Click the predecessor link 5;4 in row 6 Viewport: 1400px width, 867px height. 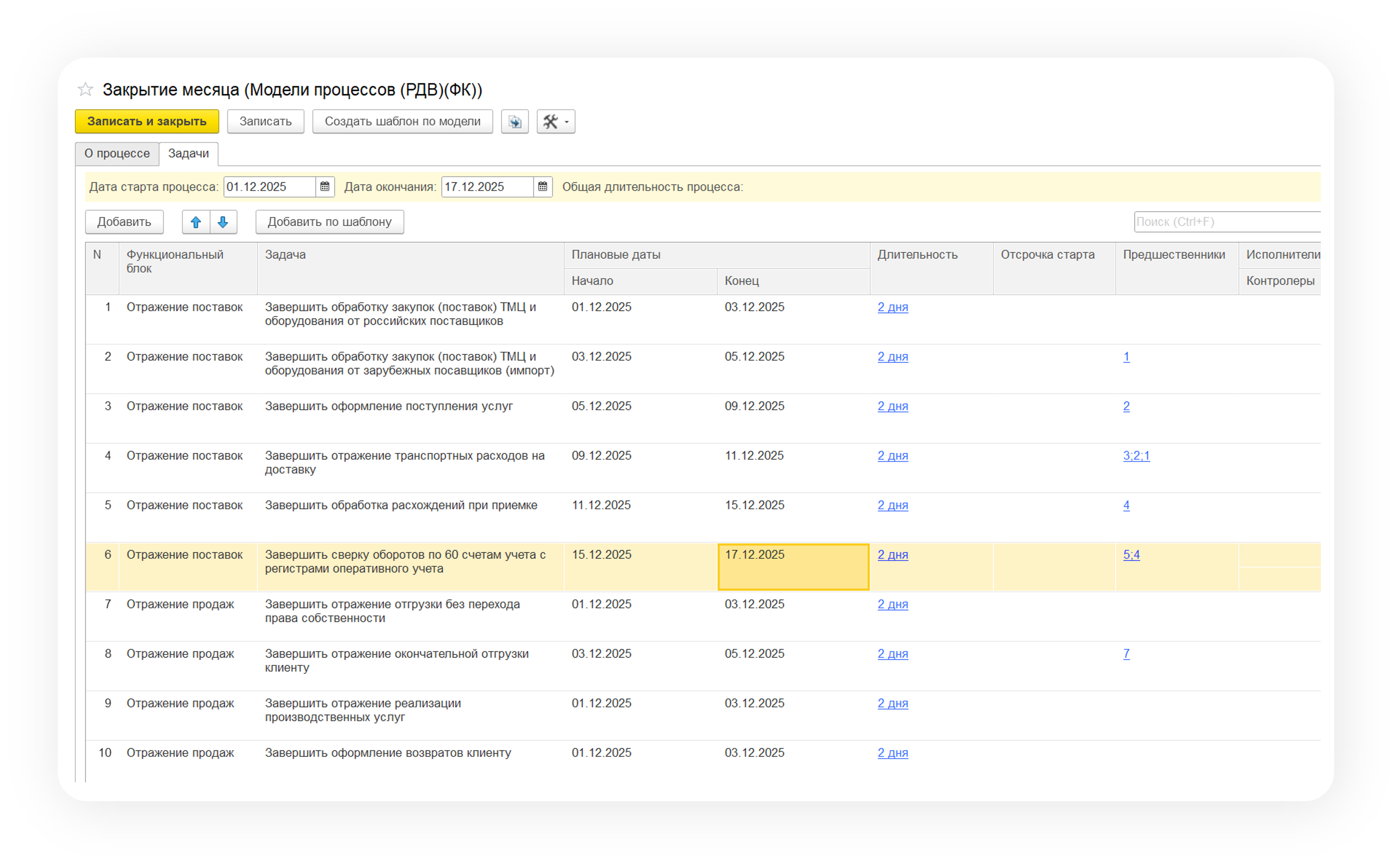tap(1131, 555)
